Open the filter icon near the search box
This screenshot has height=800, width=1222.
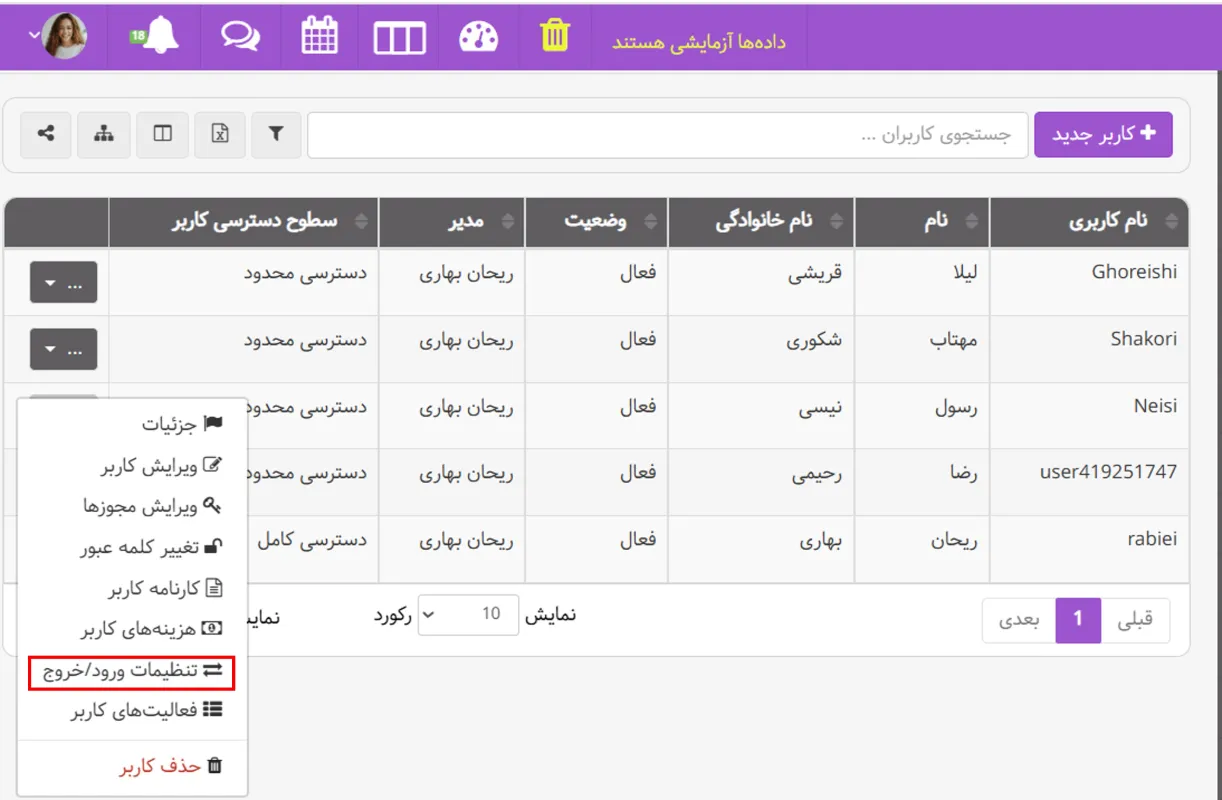coord(276,133)
